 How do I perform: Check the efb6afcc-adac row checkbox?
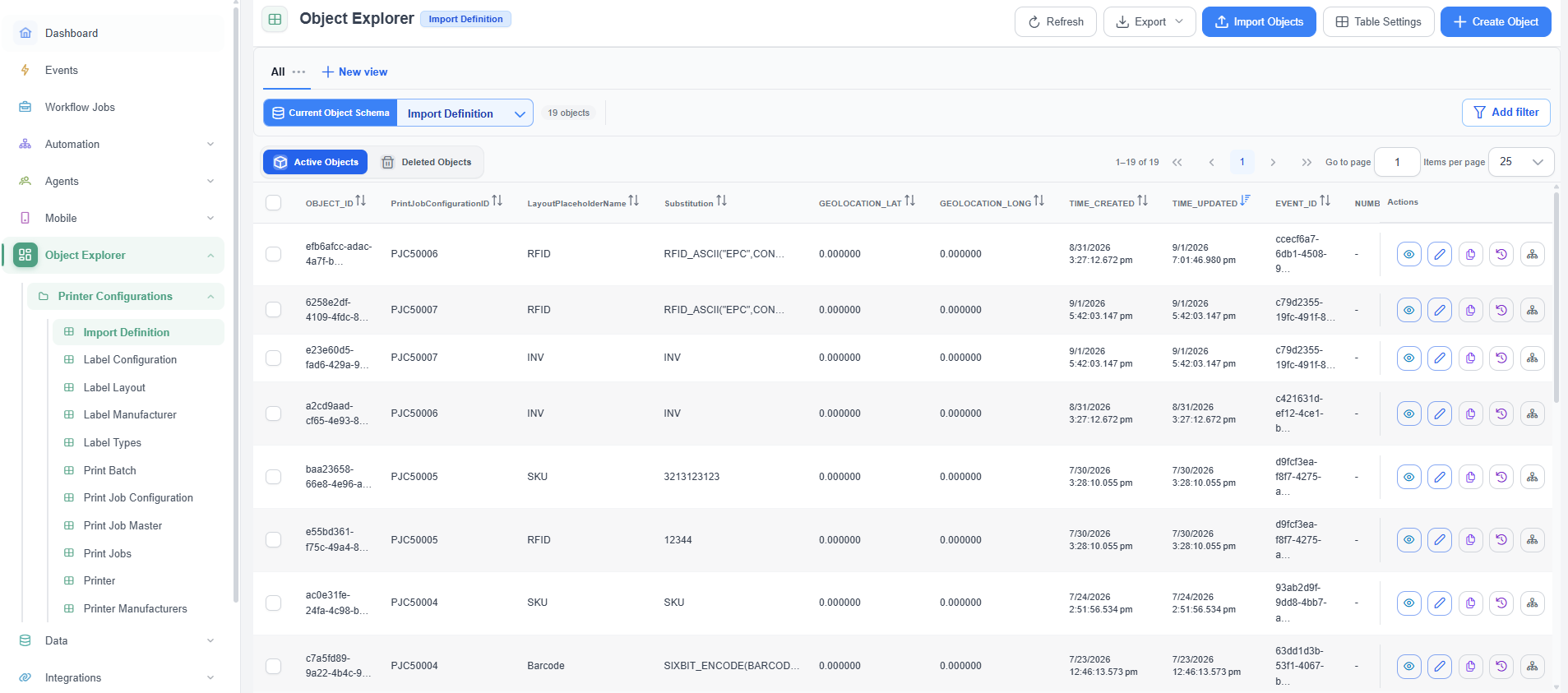point(274,254)
